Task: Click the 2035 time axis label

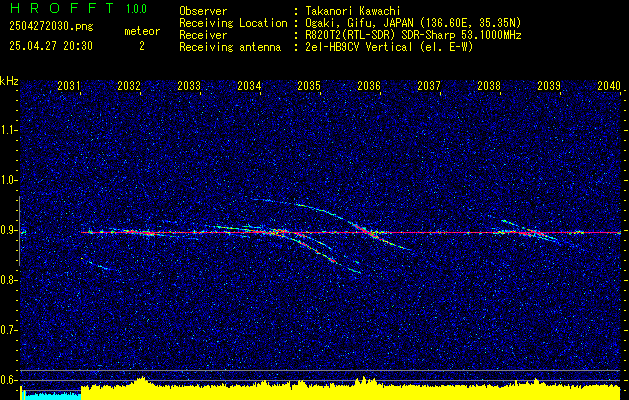Action: (x=309, y=85)
